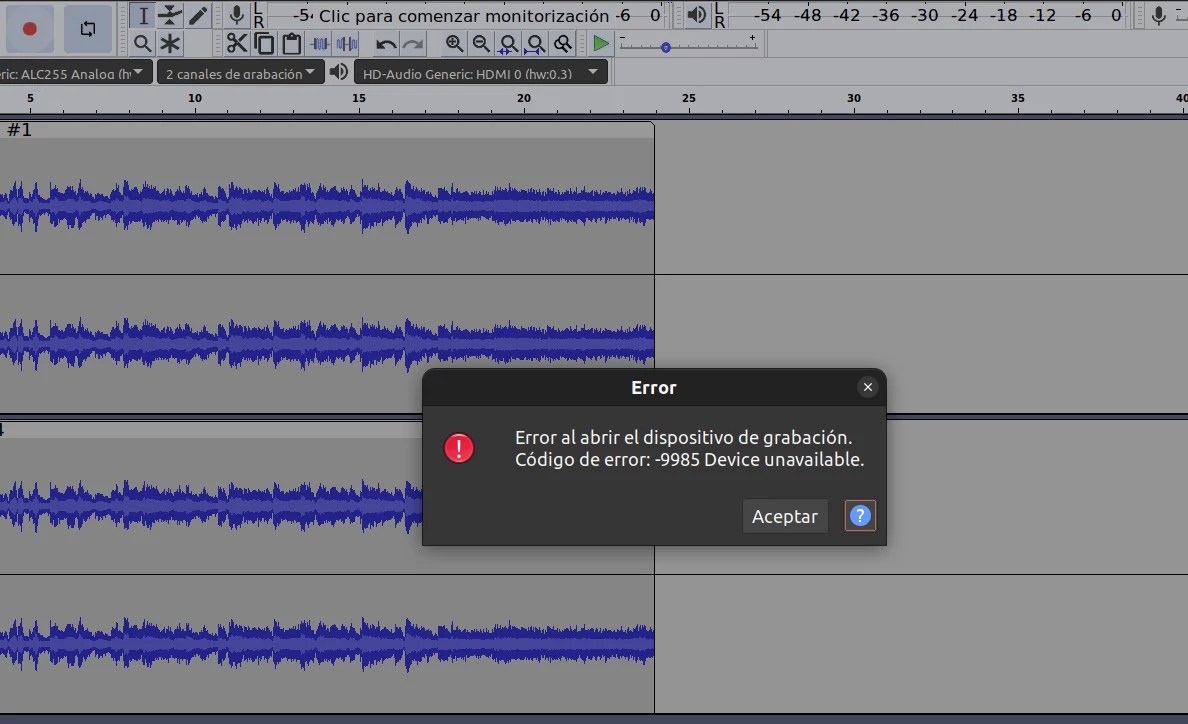Open the recording device dropdown
1188x724 pixels.
[x=75, y=71]
